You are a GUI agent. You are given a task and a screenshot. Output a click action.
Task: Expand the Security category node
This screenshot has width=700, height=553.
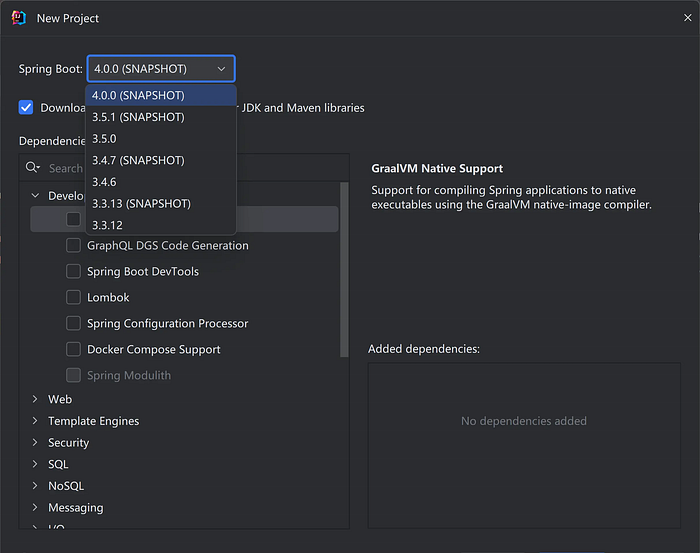point(35,442)
